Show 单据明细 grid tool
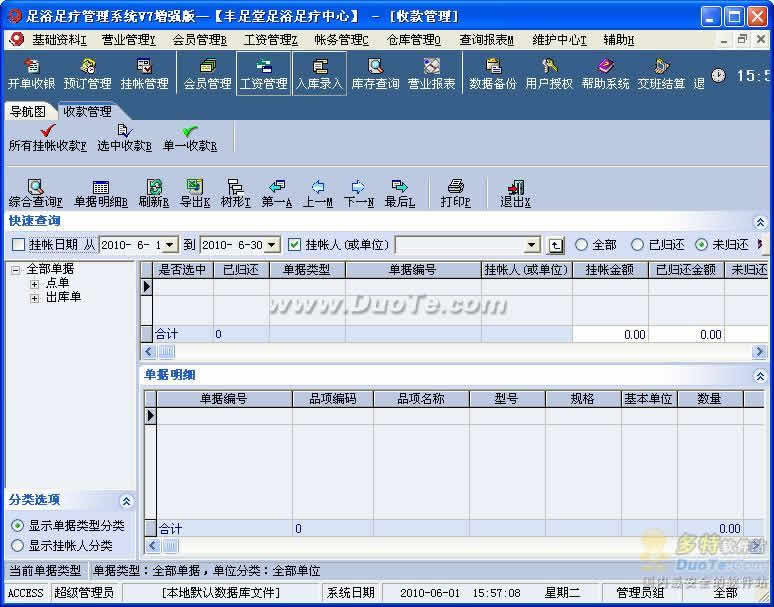 tap(101, 193)
